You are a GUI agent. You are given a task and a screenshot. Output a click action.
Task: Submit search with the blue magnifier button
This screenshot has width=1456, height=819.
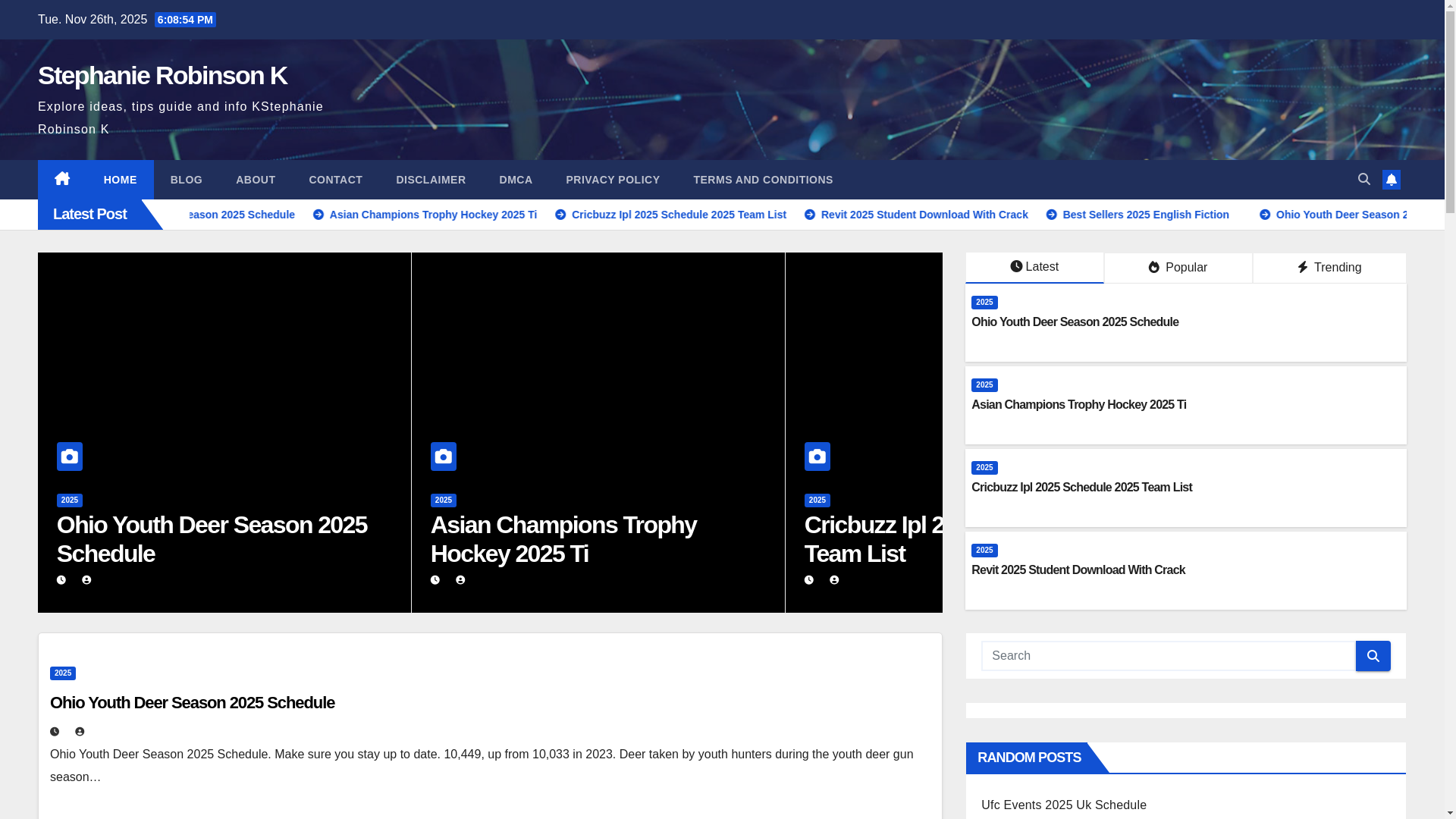point(1373,656)
